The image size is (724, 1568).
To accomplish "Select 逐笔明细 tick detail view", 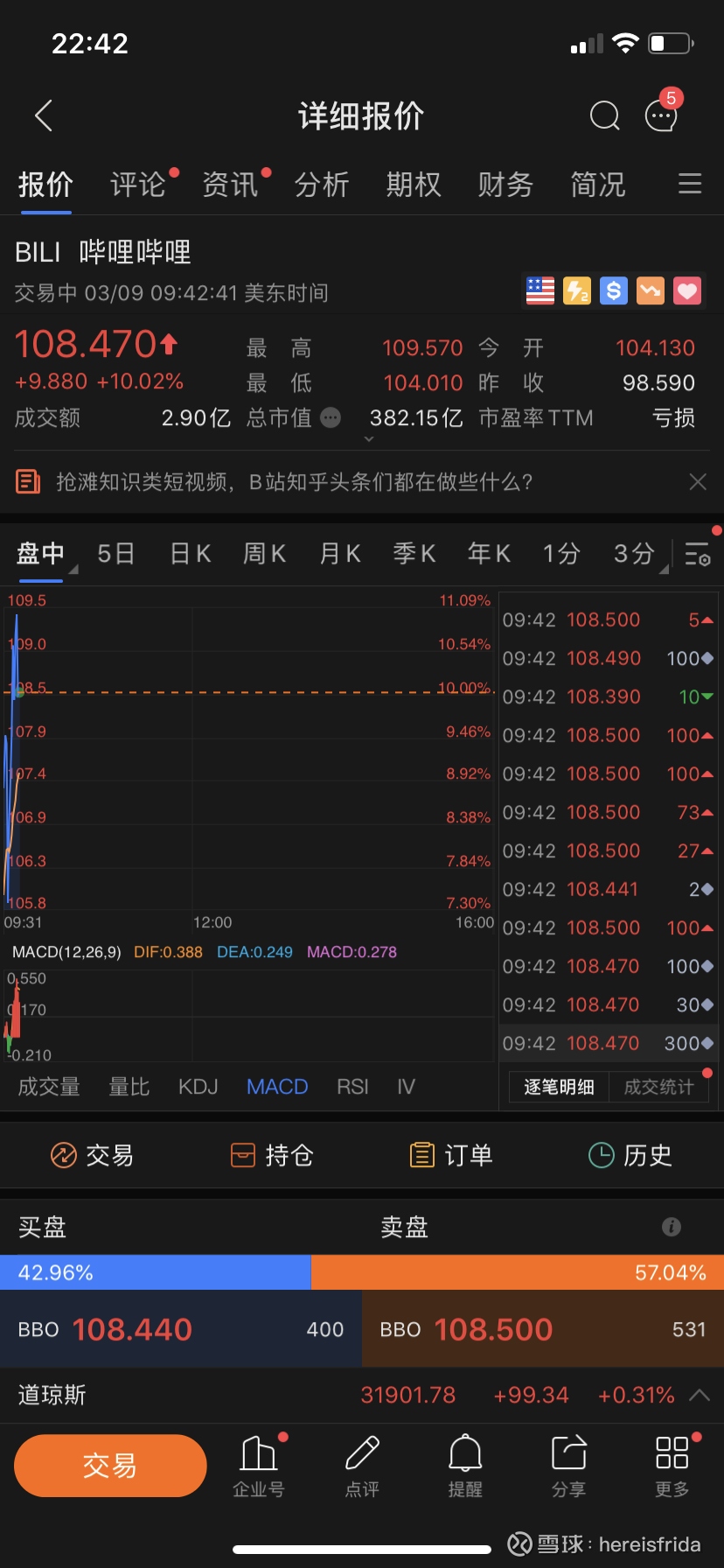I will [x=560, y=1087].
